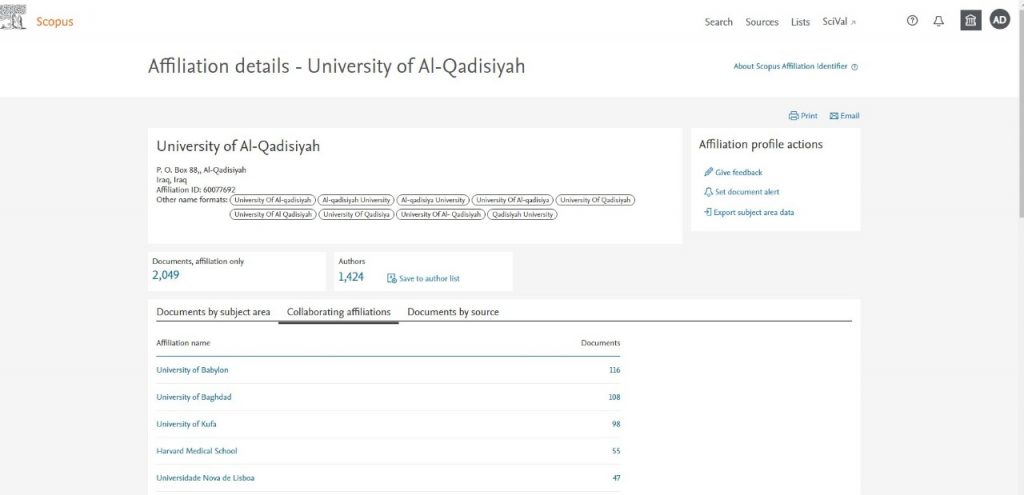
Task: Open the 1,424 authors count link
Action: pyautogui.click(x=351, y=277)
